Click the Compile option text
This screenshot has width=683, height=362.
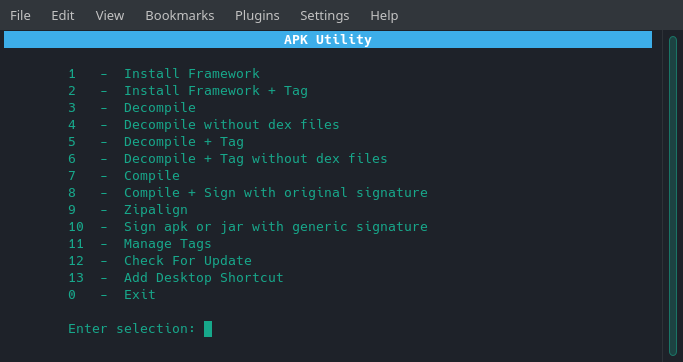(152, 176)
